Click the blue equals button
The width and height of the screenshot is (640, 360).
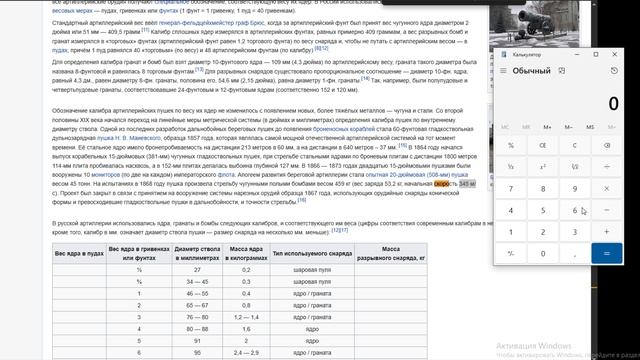(607, 253)
